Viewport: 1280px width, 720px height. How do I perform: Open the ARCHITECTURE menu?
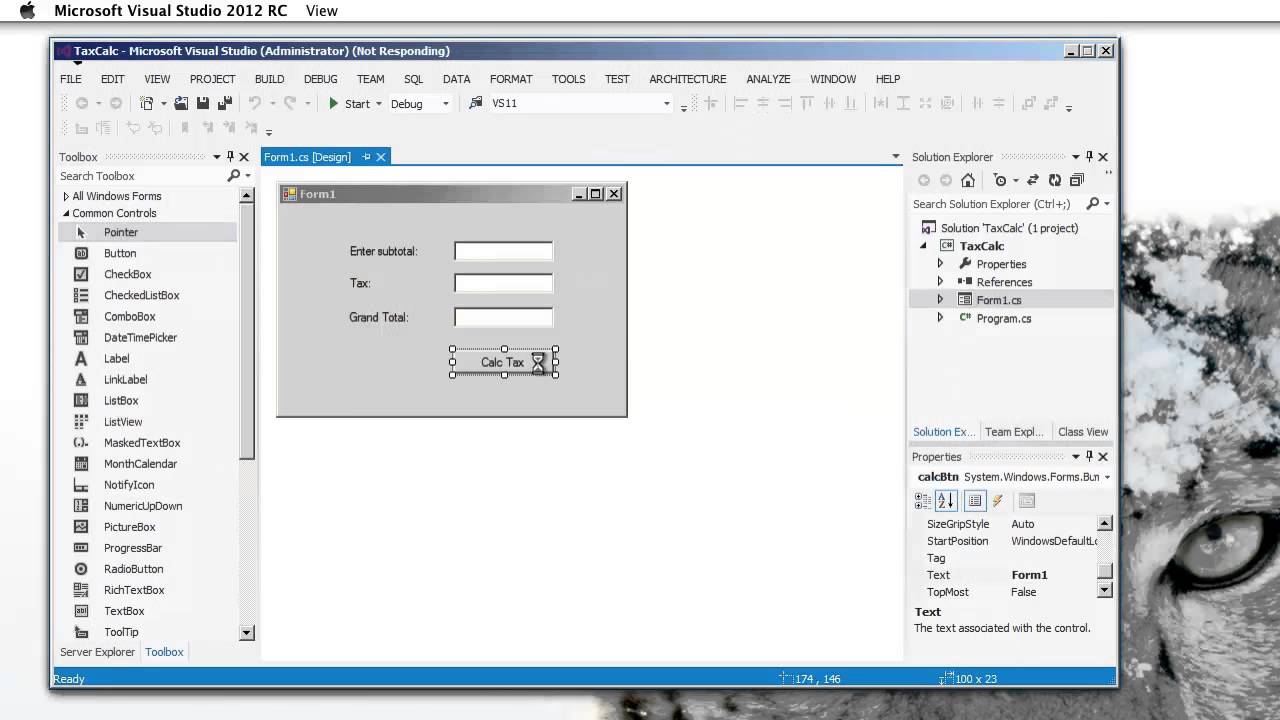tap(688, 79)
